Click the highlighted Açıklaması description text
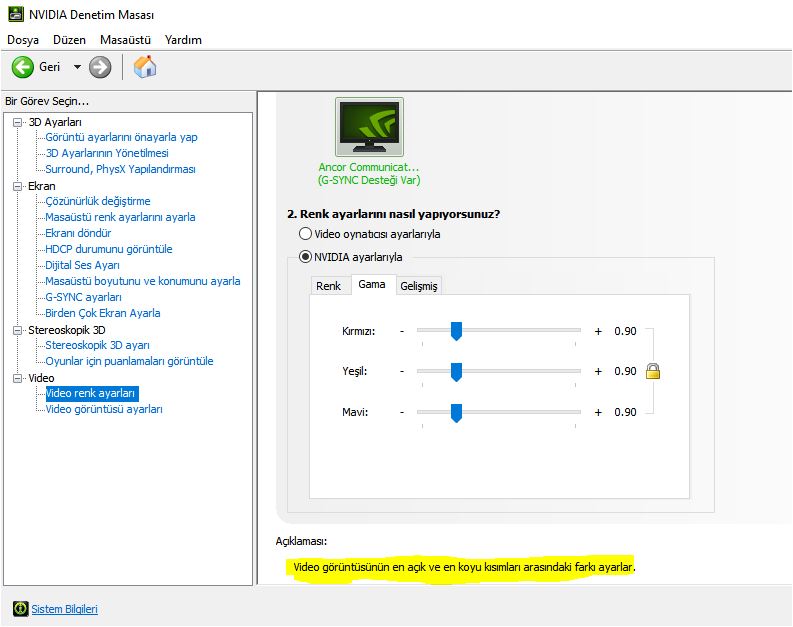Viewport: 793px width, 627px height. [464, 567]
